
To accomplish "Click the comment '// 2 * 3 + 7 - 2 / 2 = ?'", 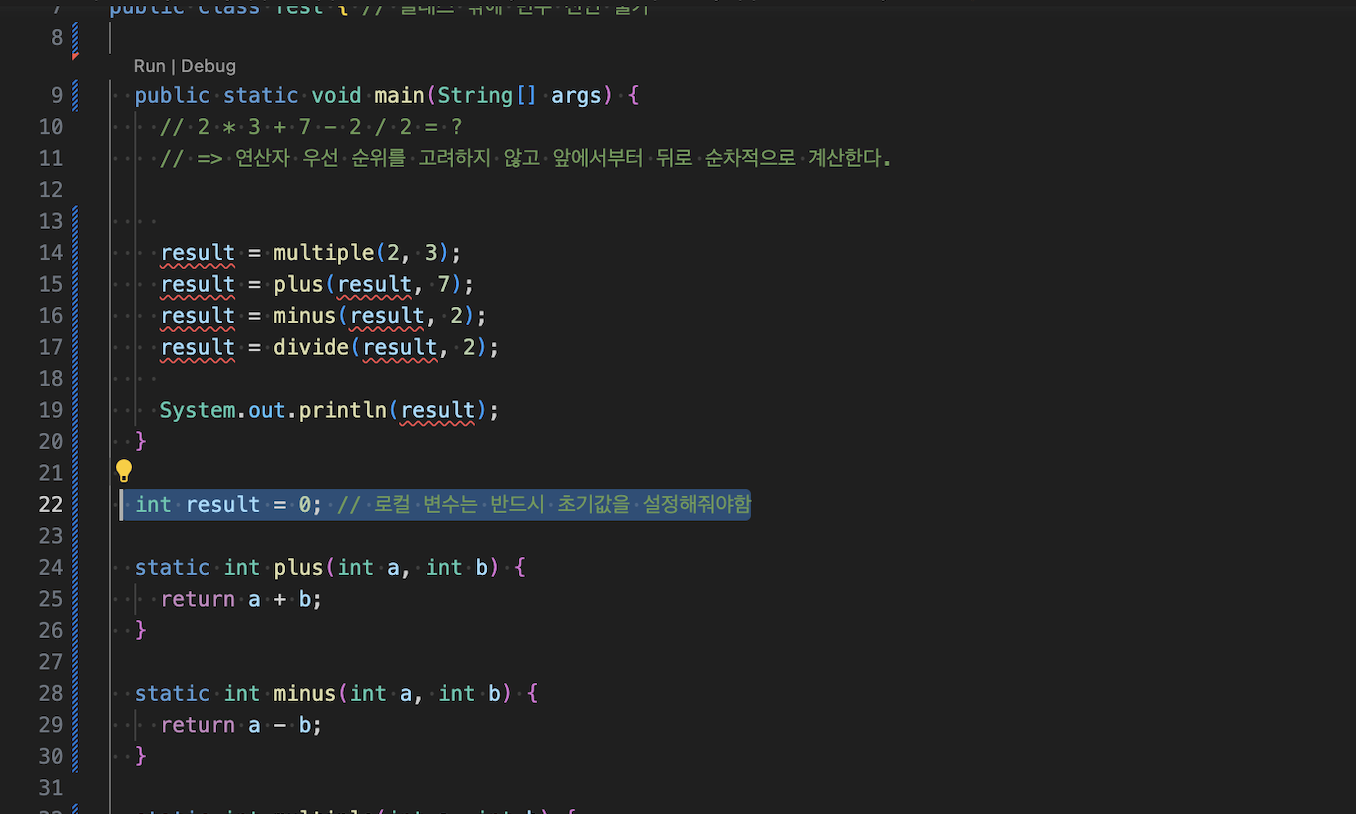I will pyautogui.click(x=311, y=127).
